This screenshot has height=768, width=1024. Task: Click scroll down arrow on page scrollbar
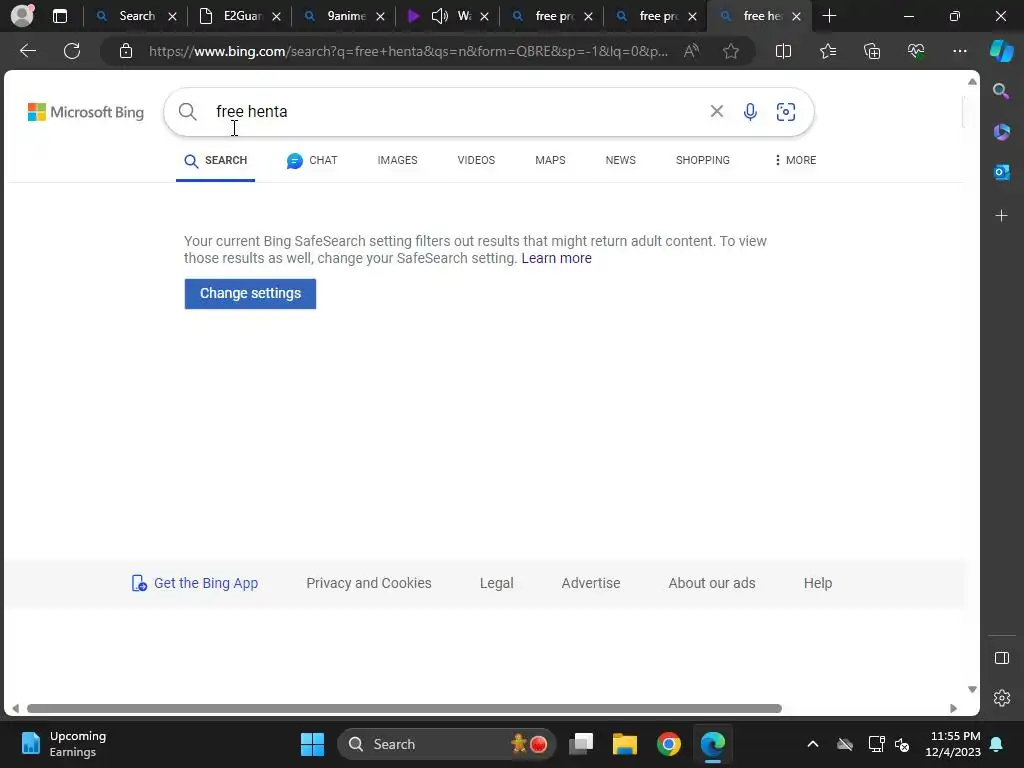[972, 690]
